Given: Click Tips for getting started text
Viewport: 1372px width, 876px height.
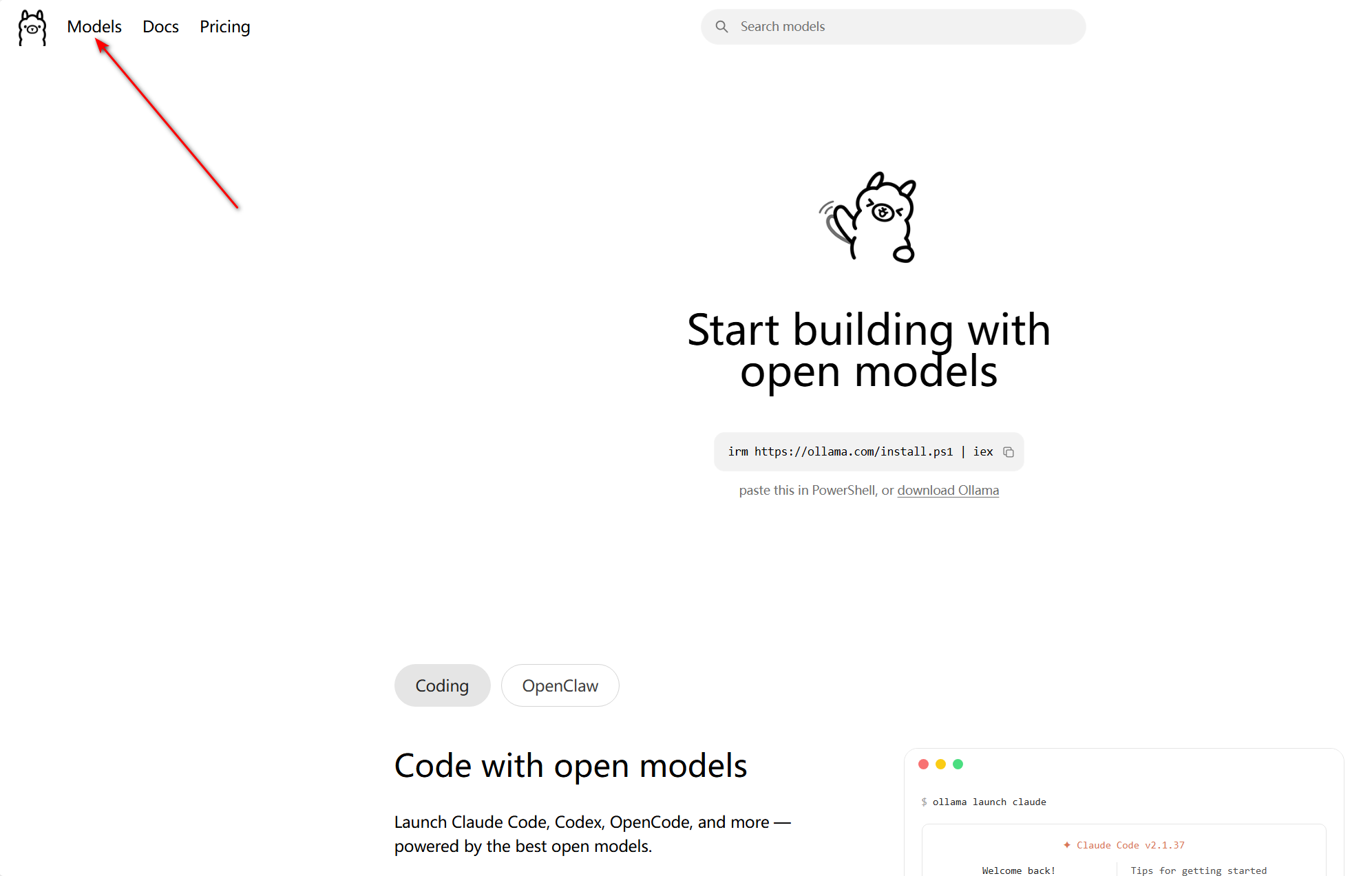Looking at the screenshot, I should coord(1198,870).
